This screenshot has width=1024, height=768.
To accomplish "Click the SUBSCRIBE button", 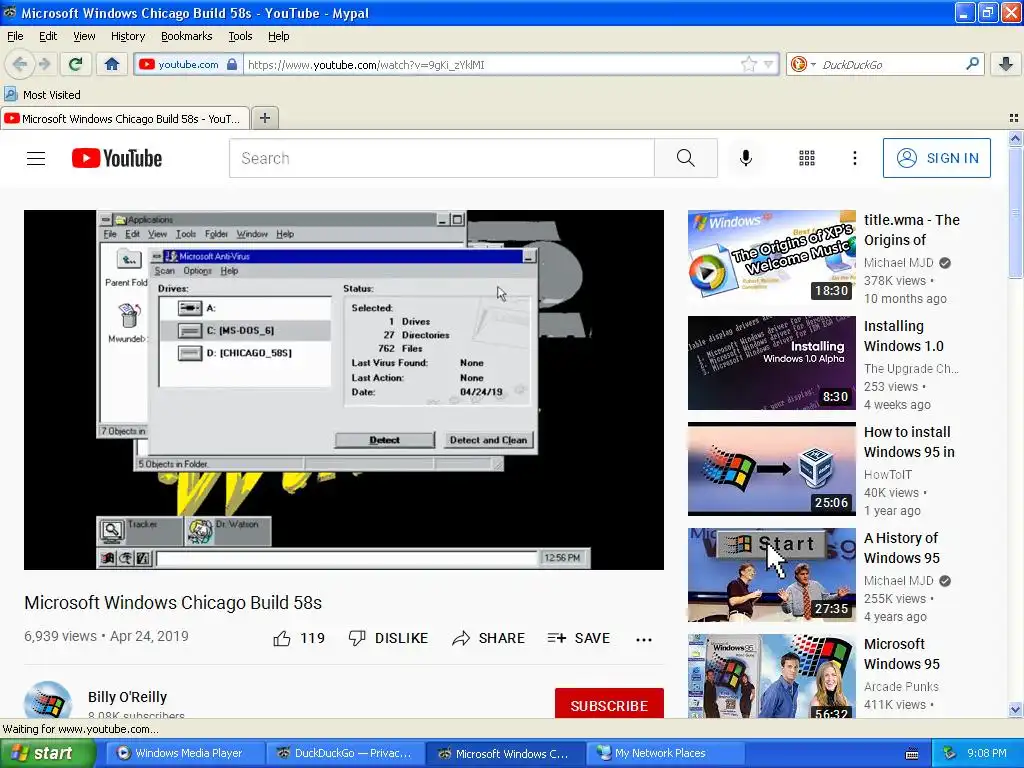I will [609, 704].
